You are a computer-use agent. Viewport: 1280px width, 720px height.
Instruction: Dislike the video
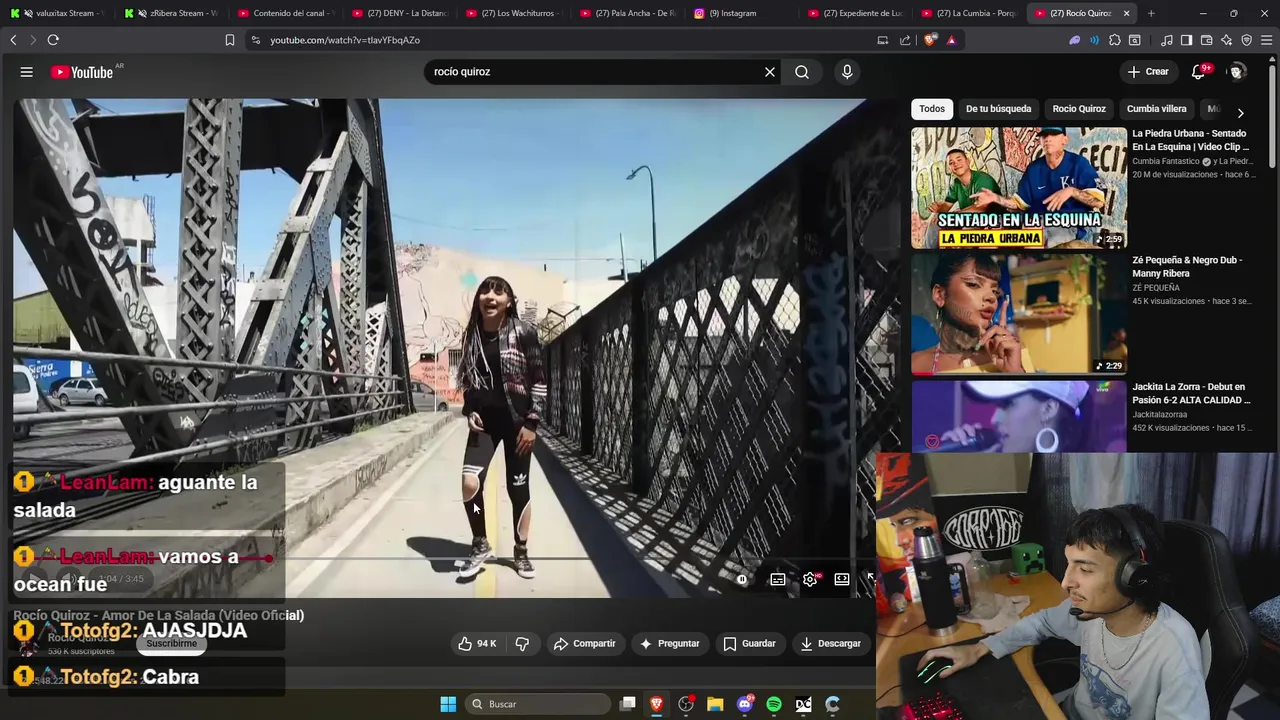tap(522, 644)
